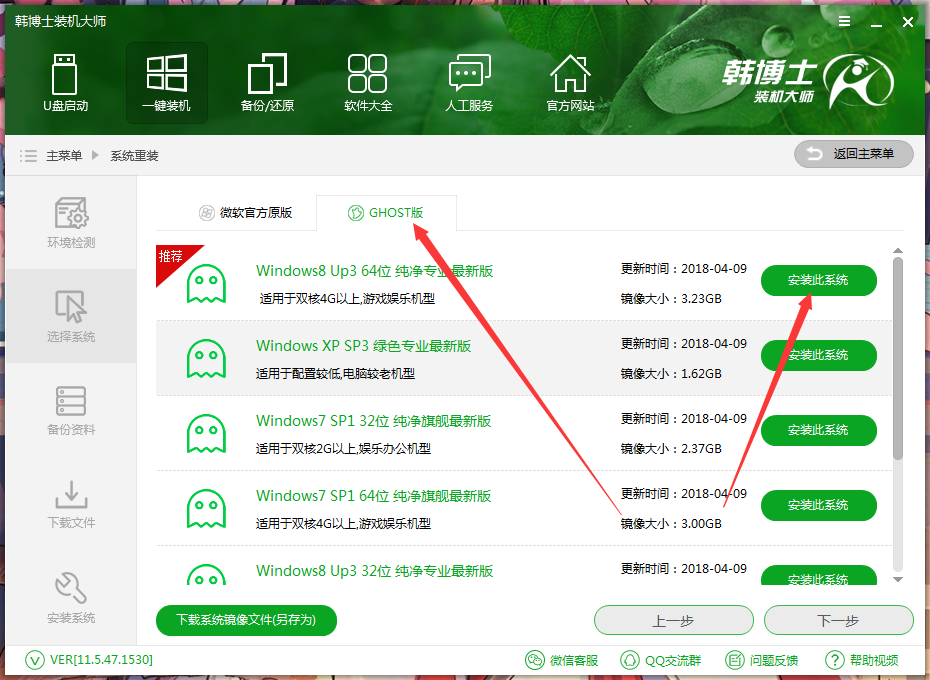Click the 下一步 button

pyautogui.click(x=839, y=621)
